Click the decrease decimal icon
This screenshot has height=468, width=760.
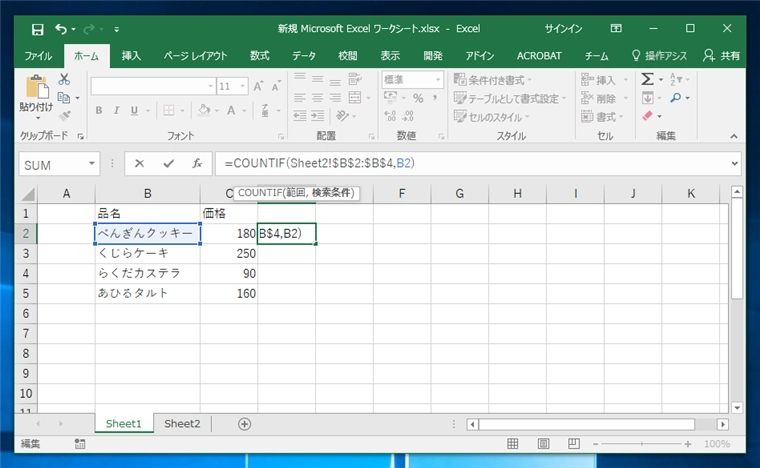(x=408, y=116)
